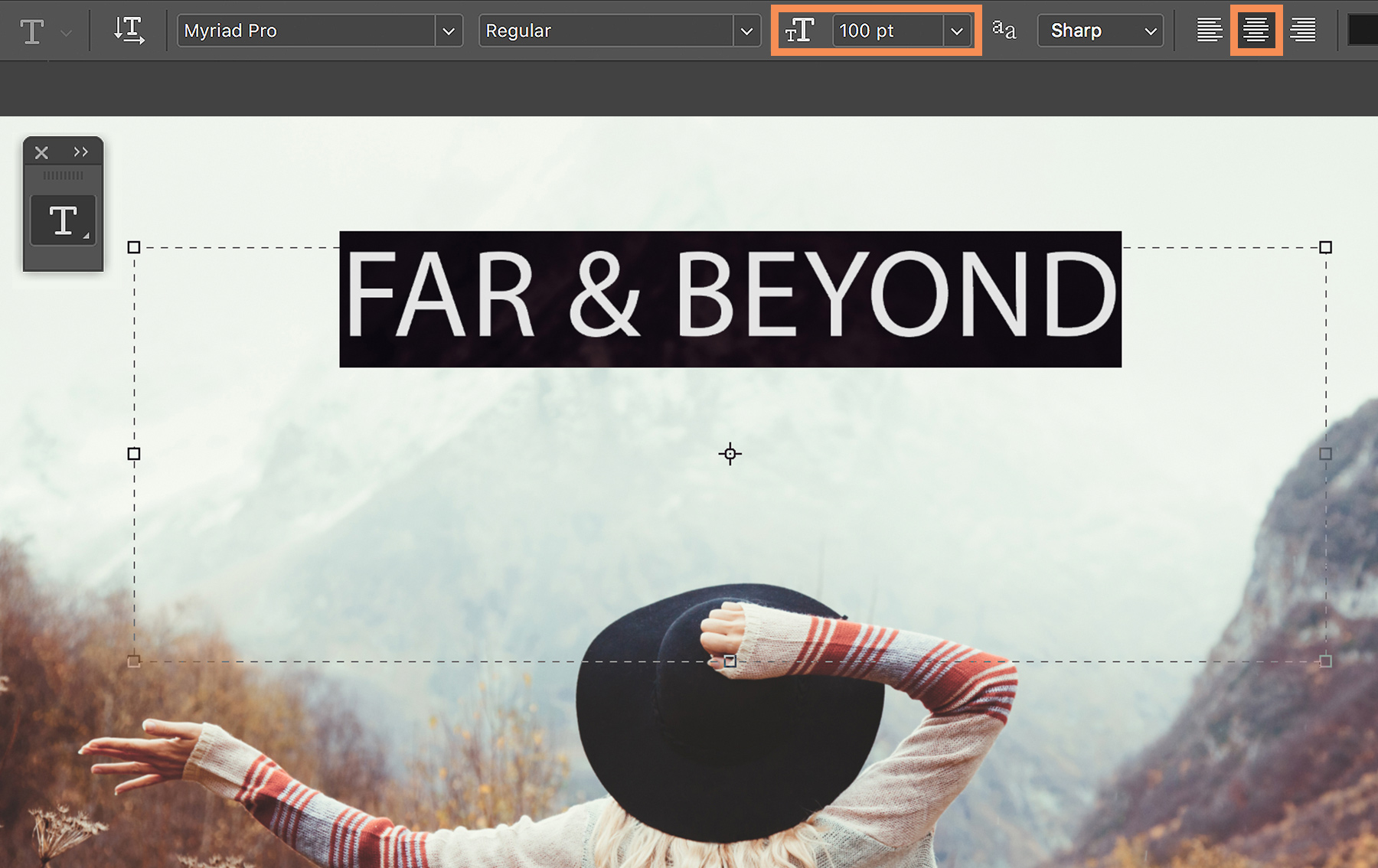Select left text alignment
Viewport: 1378px width, 868px height.
[1210, 31]
